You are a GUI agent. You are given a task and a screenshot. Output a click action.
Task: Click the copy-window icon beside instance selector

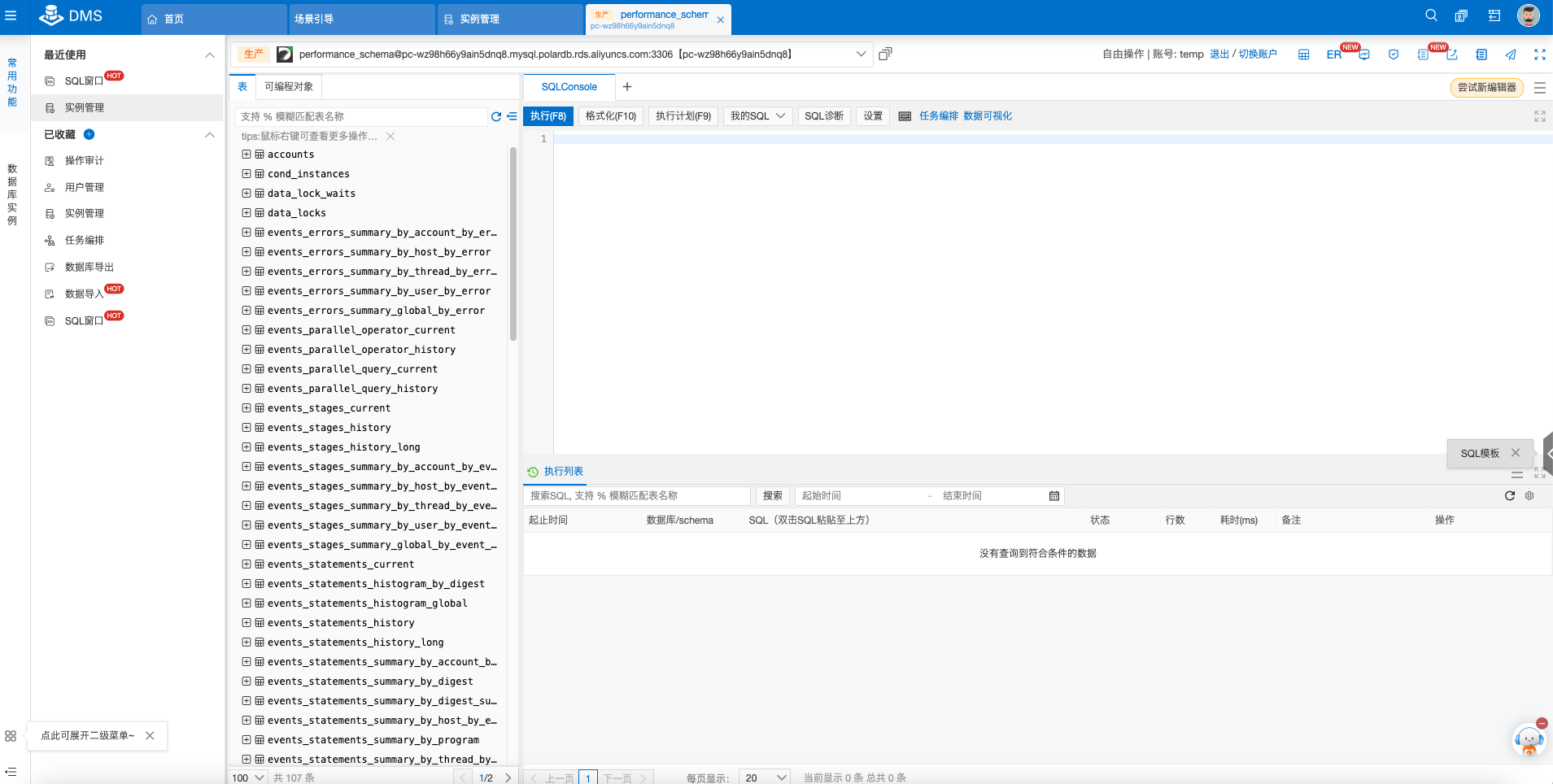point(886,54)
